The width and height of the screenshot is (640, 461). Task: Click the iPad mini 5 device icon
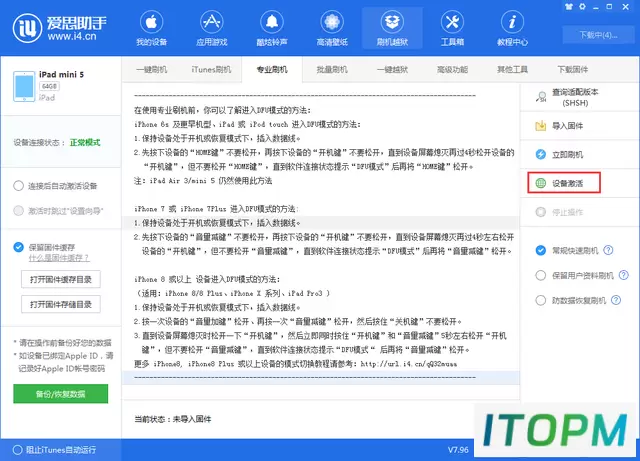(x=24, y=86)
